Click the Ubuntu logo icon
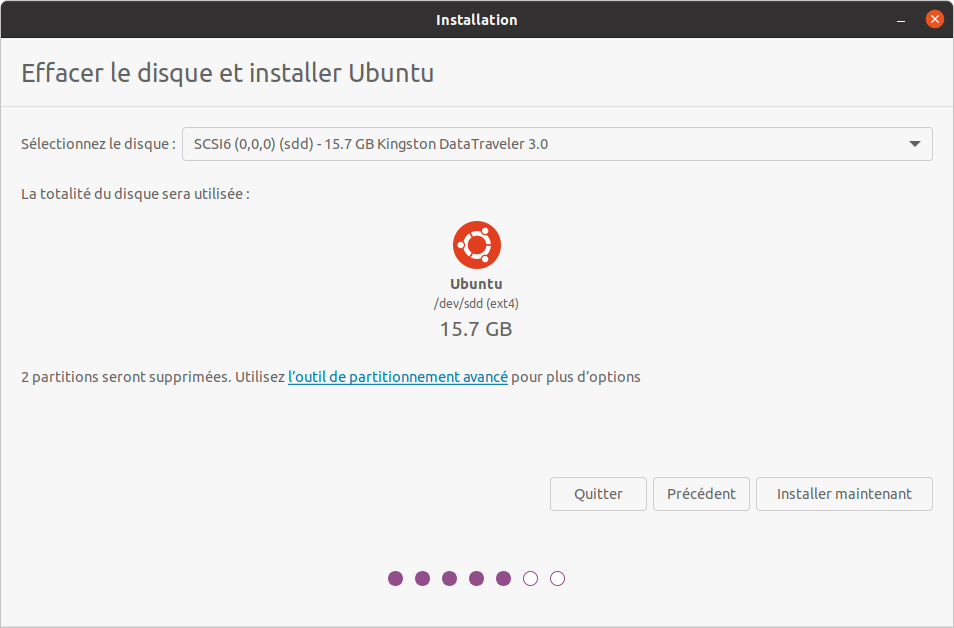Image resolution: width=954 pixels, height=628 pixels. coord(476,245)
